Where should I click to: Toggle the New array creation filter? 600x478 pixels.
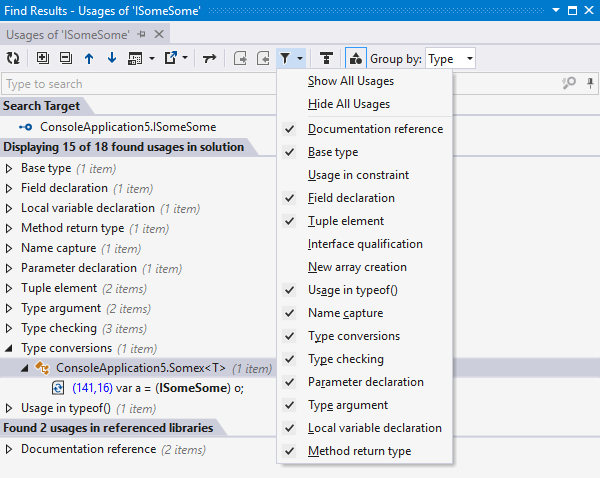357,267
